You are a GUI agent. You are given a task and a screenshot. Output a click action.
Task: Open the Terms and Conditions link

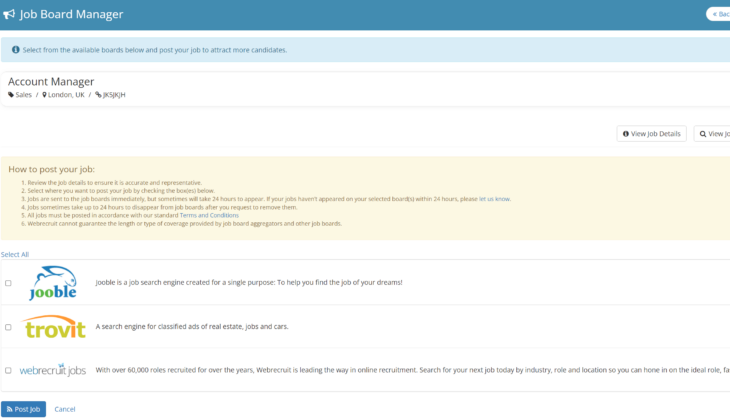(x=209, y=215)
